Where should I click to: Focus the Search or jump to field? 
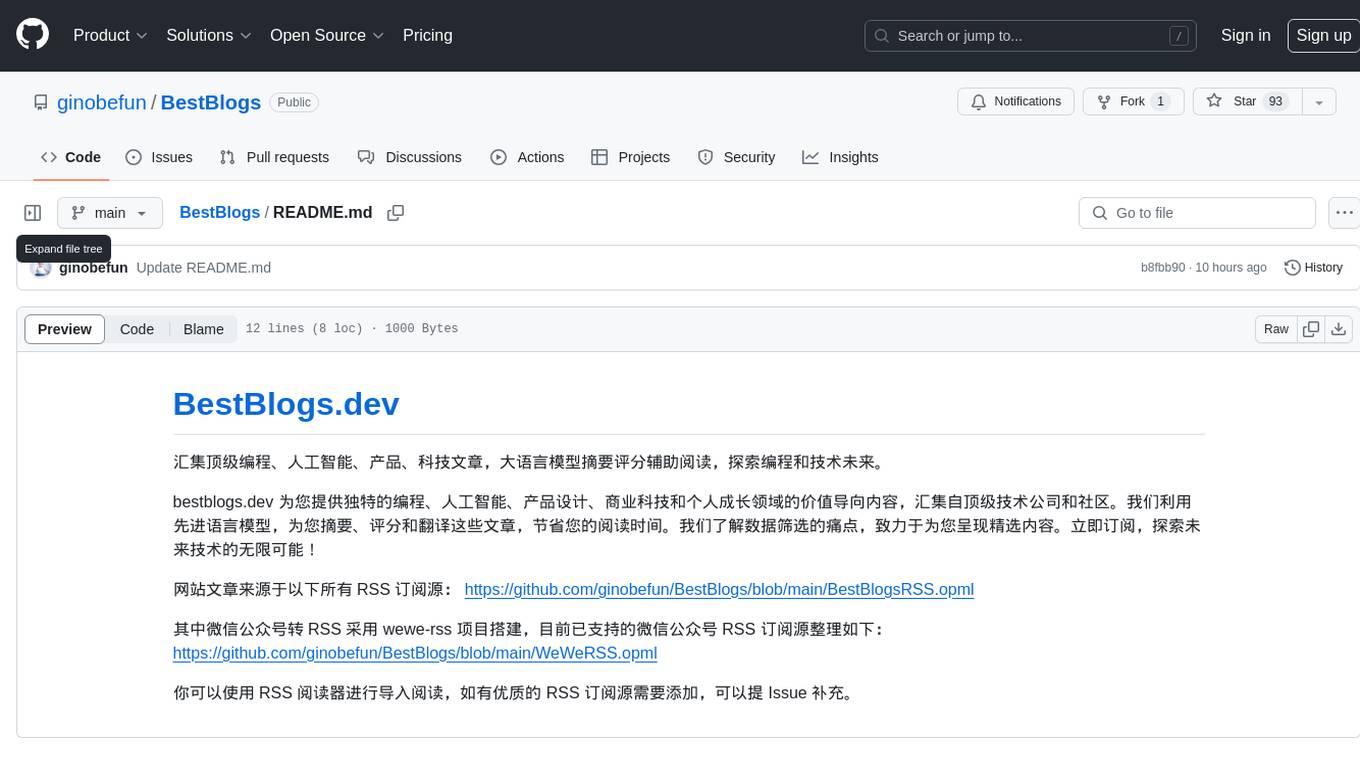1032,36
